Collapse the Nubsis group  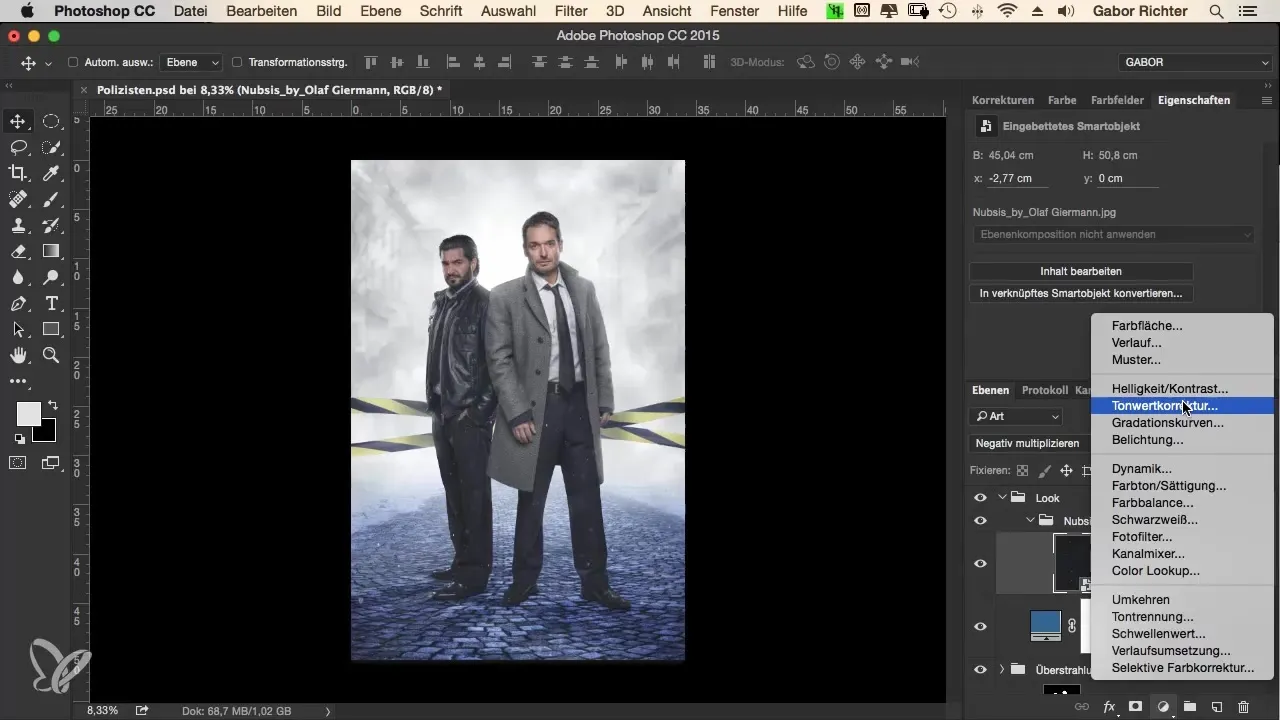[1030, 520]
